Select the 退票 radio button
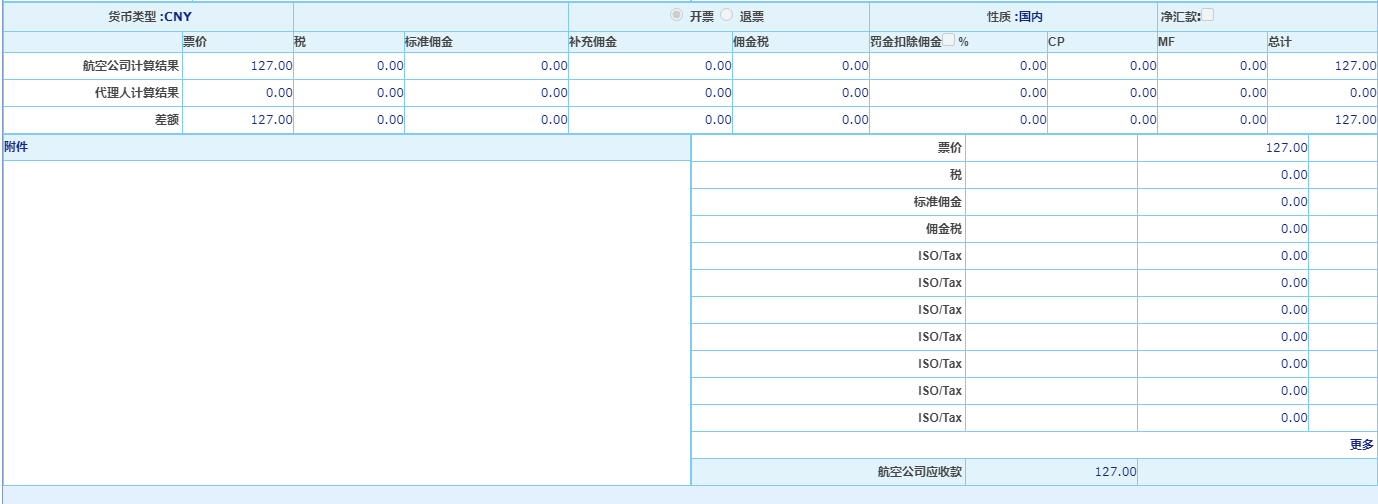The image size is (1378, 504). (727, 16)
